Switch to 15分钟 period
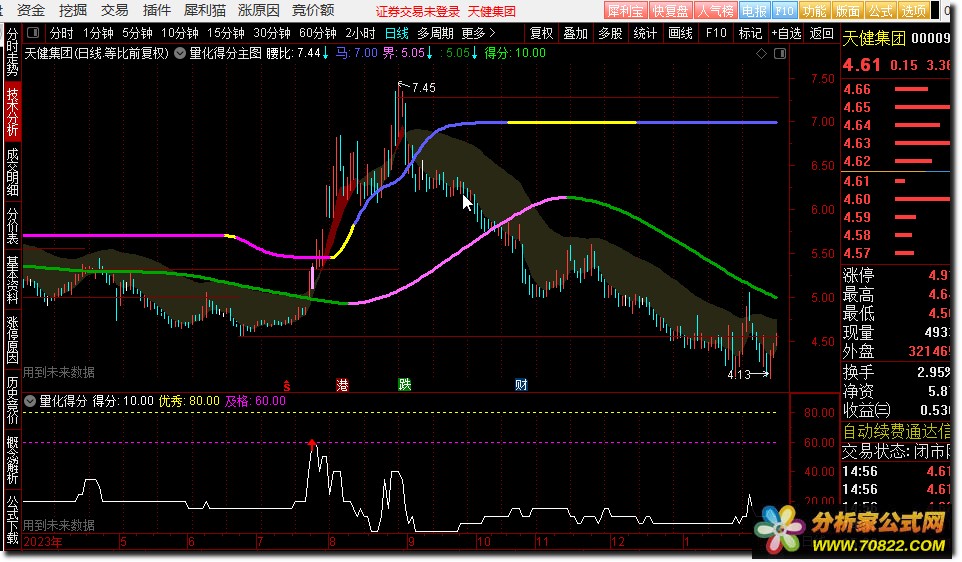Image resolution: width=962 pixels, height=562 pixels. point(225,33)
